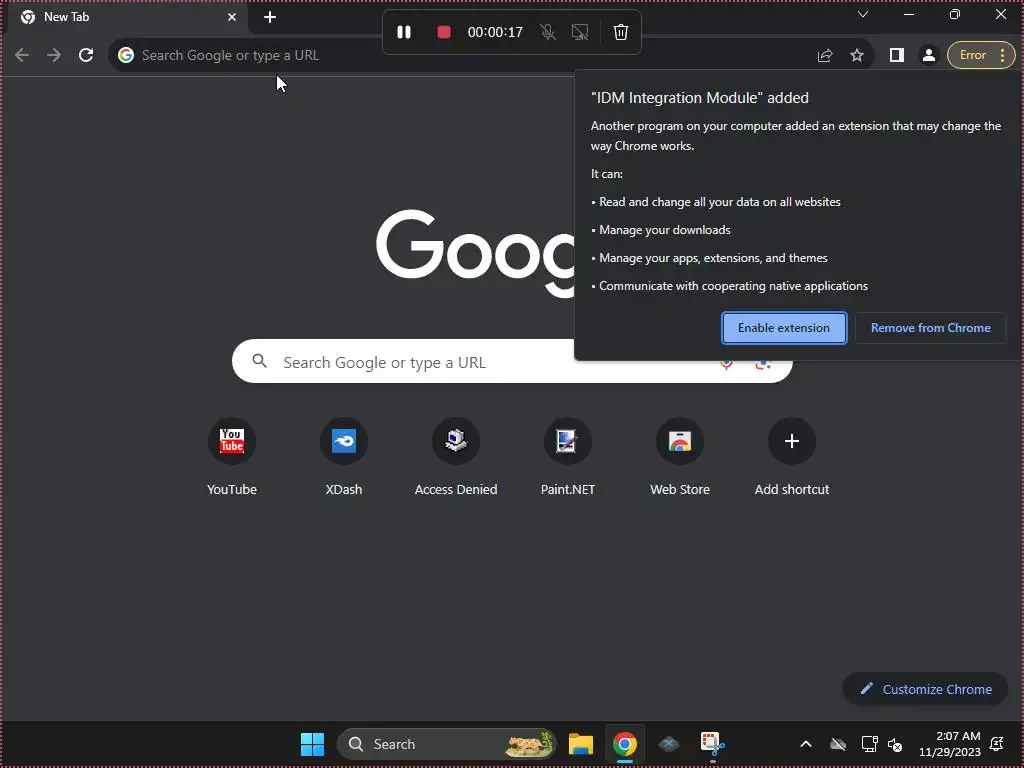The width and height of the screenshot is (1024, 768).
Task: Reload the page
Action: point(86,55)
